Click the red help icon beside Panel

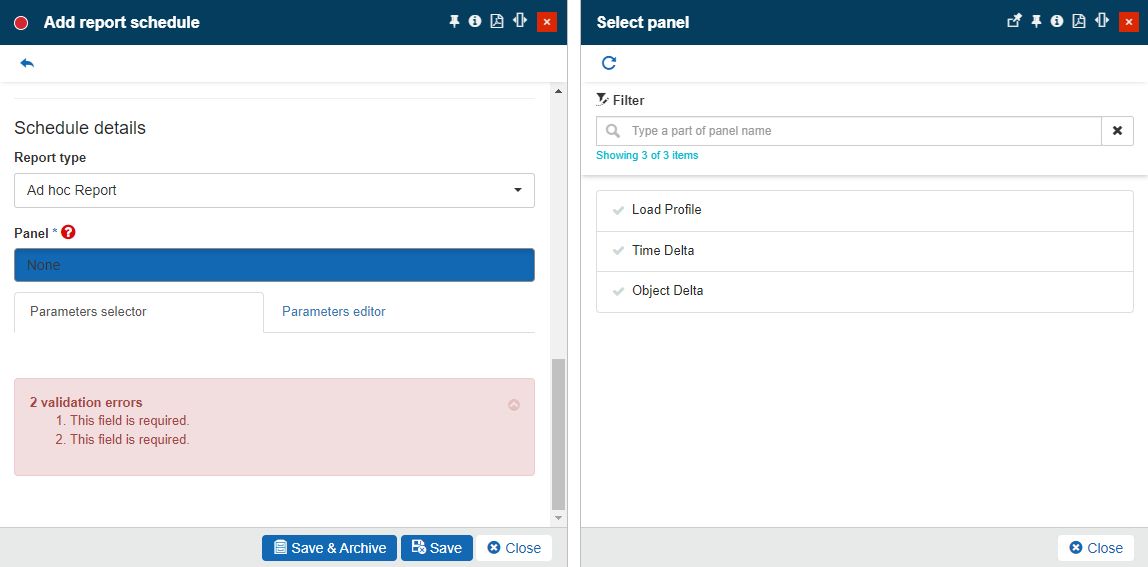pos(68,232)
